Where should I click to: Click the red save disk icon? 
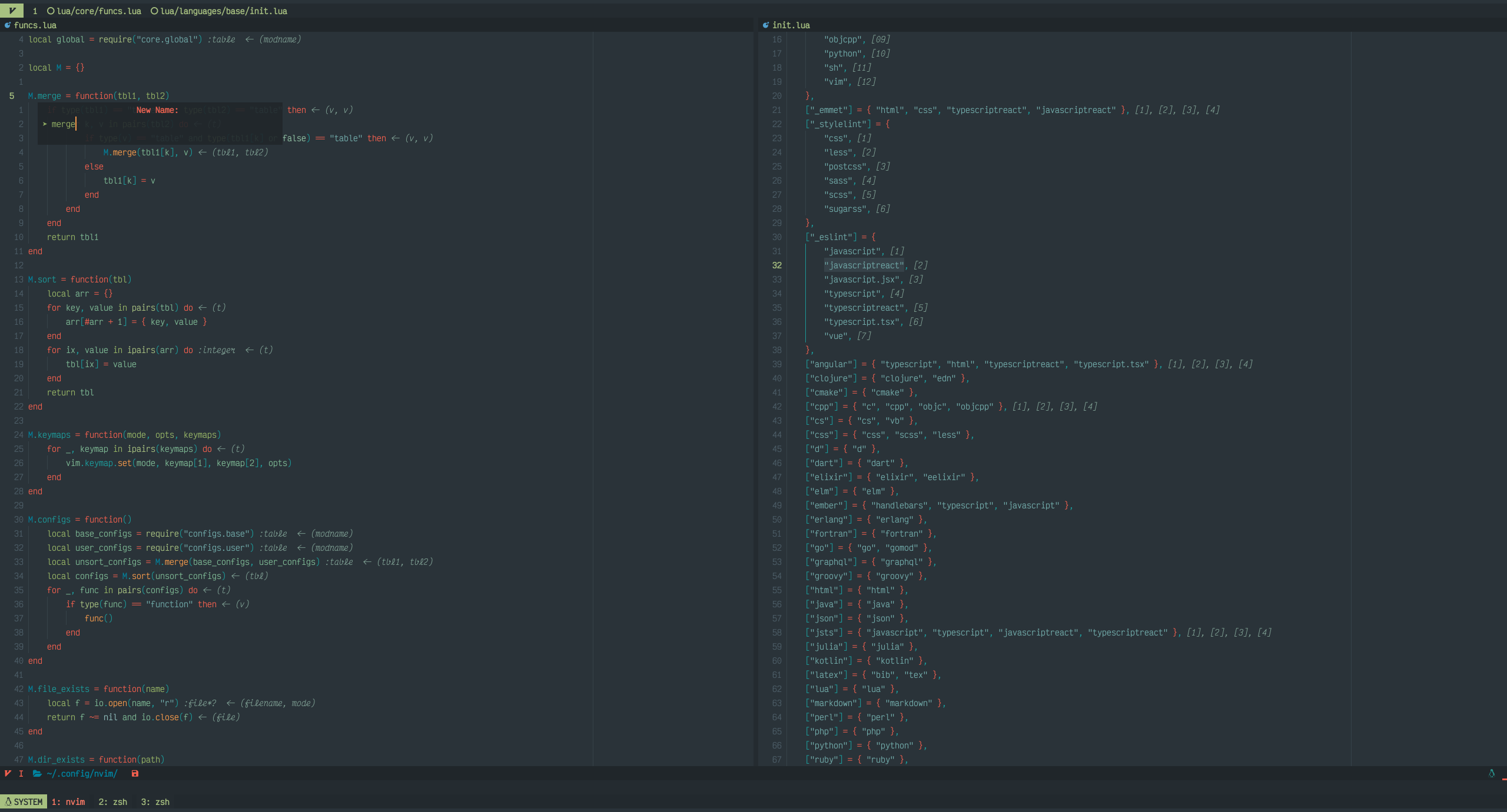point(135,774)
